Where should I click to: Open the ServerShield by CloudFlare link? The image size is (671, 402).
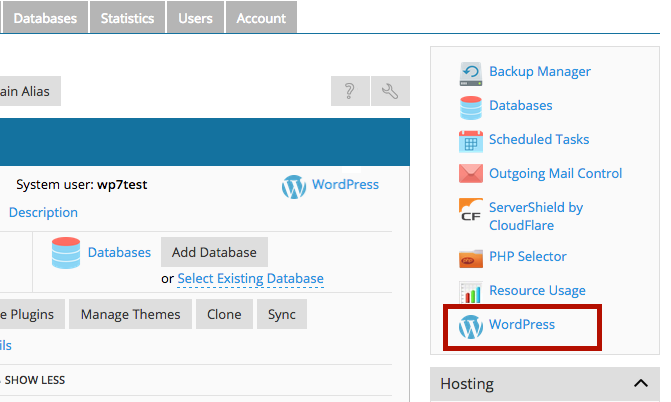point(536,216)
